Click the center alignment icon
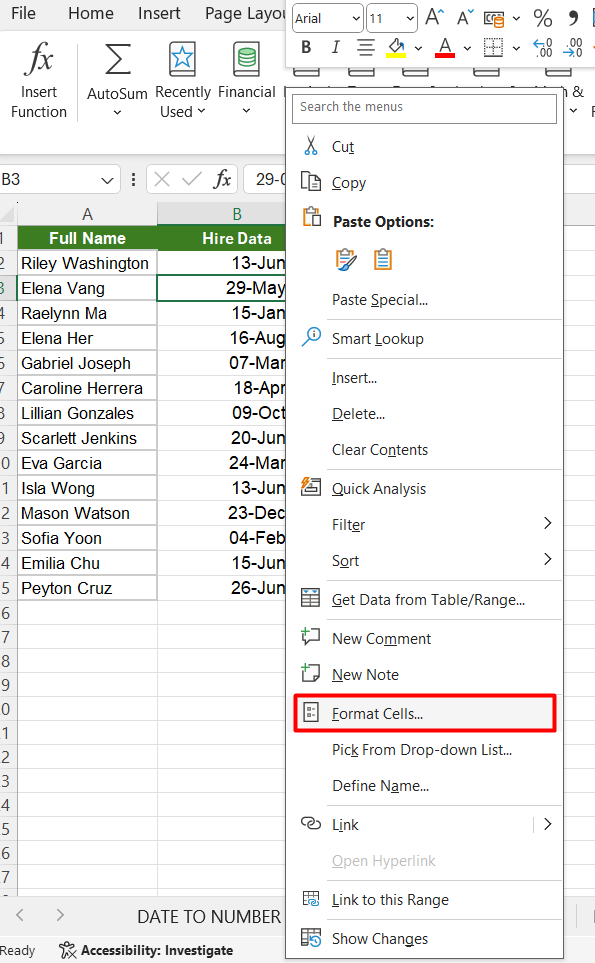The width and height of the screenshot is (595, 963). 366,47
